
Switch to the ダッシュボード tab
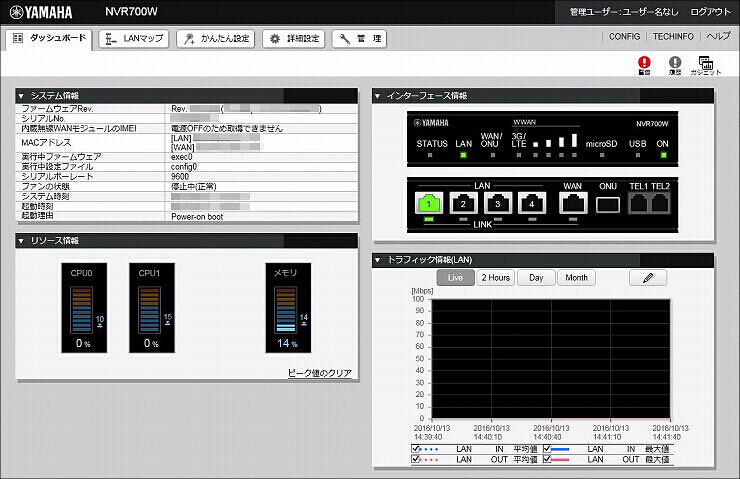[x=49, y=39]
